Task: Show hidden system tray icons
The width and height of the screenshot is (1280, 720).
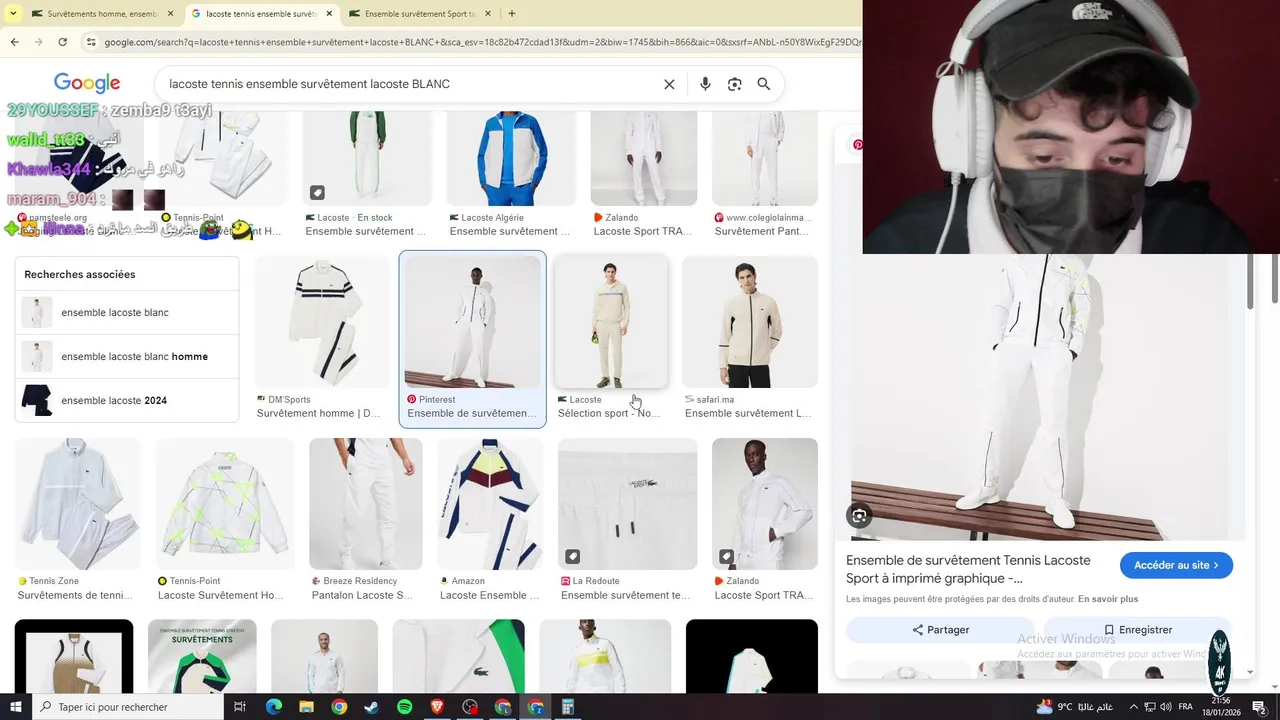Action: [1134, 707]
